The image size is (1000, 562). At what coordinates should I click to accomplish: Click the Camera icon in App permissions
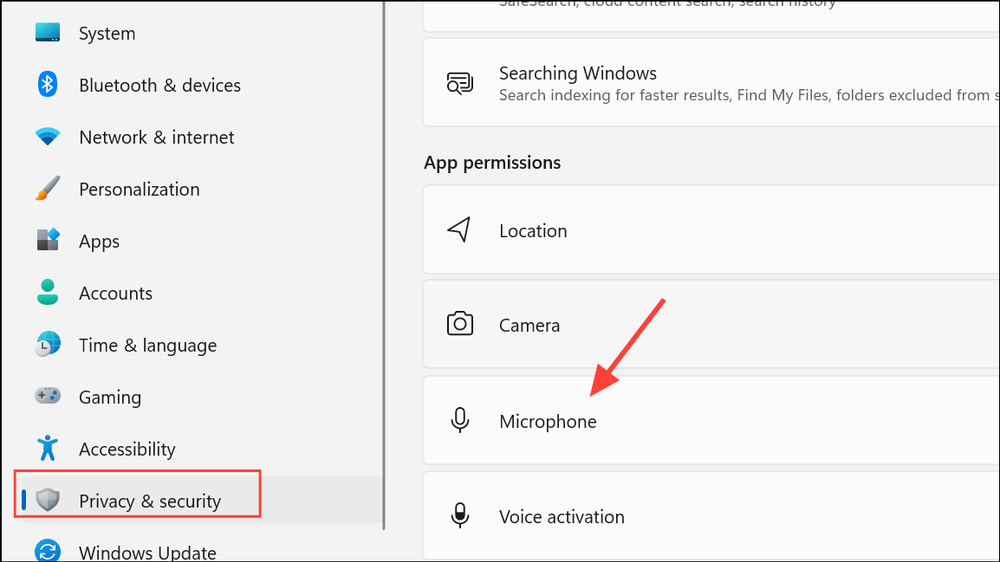coord(460,324)
